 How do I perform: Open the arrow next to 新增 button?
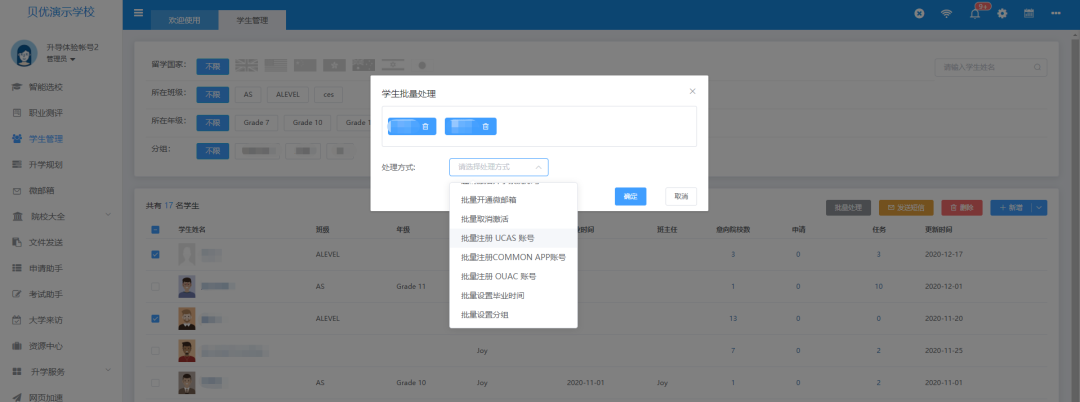pos(1039,207)
